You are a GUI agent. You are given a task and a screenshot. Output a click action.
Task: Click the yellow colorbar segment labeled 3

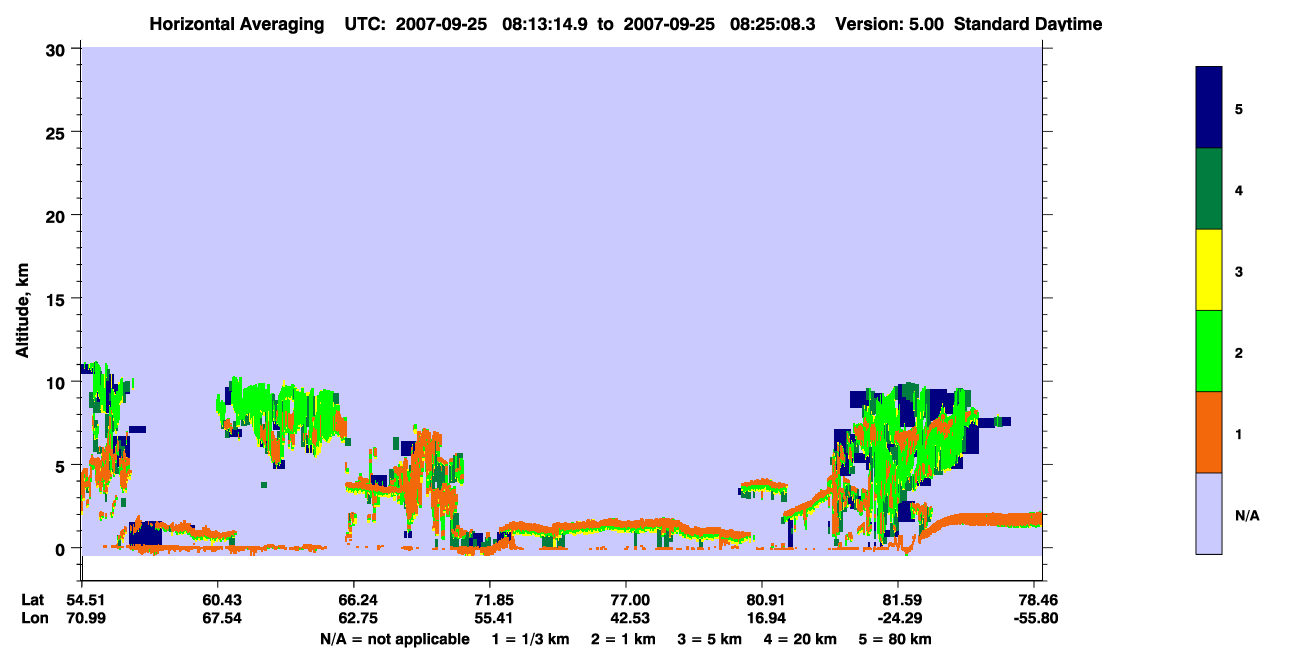[x=1209, y=270]
